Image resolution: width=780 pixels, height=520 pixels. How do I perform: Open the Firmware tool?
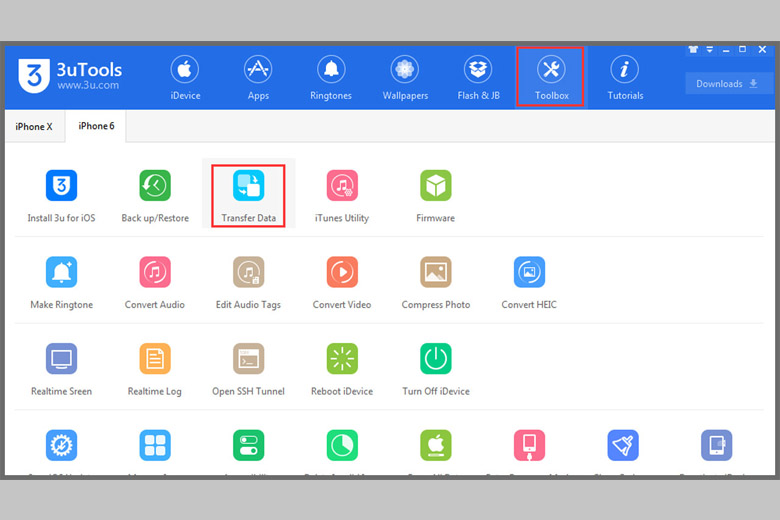click(x=435, y=196)
